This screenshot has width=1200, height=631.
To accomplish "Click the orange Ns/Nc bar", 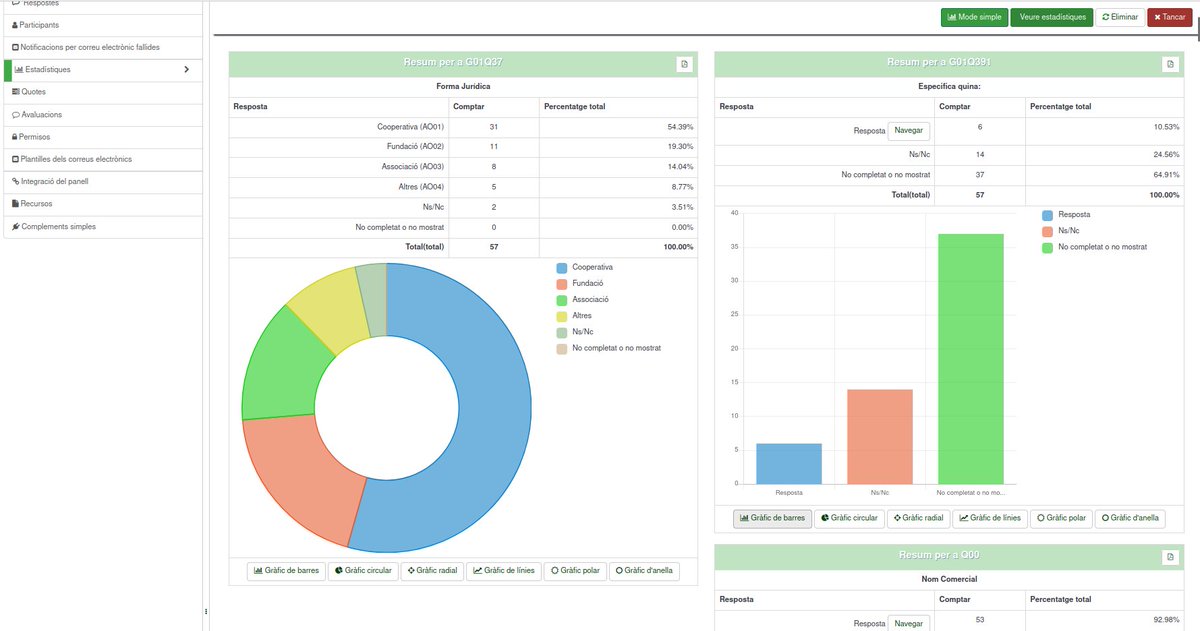I will 880,437.
